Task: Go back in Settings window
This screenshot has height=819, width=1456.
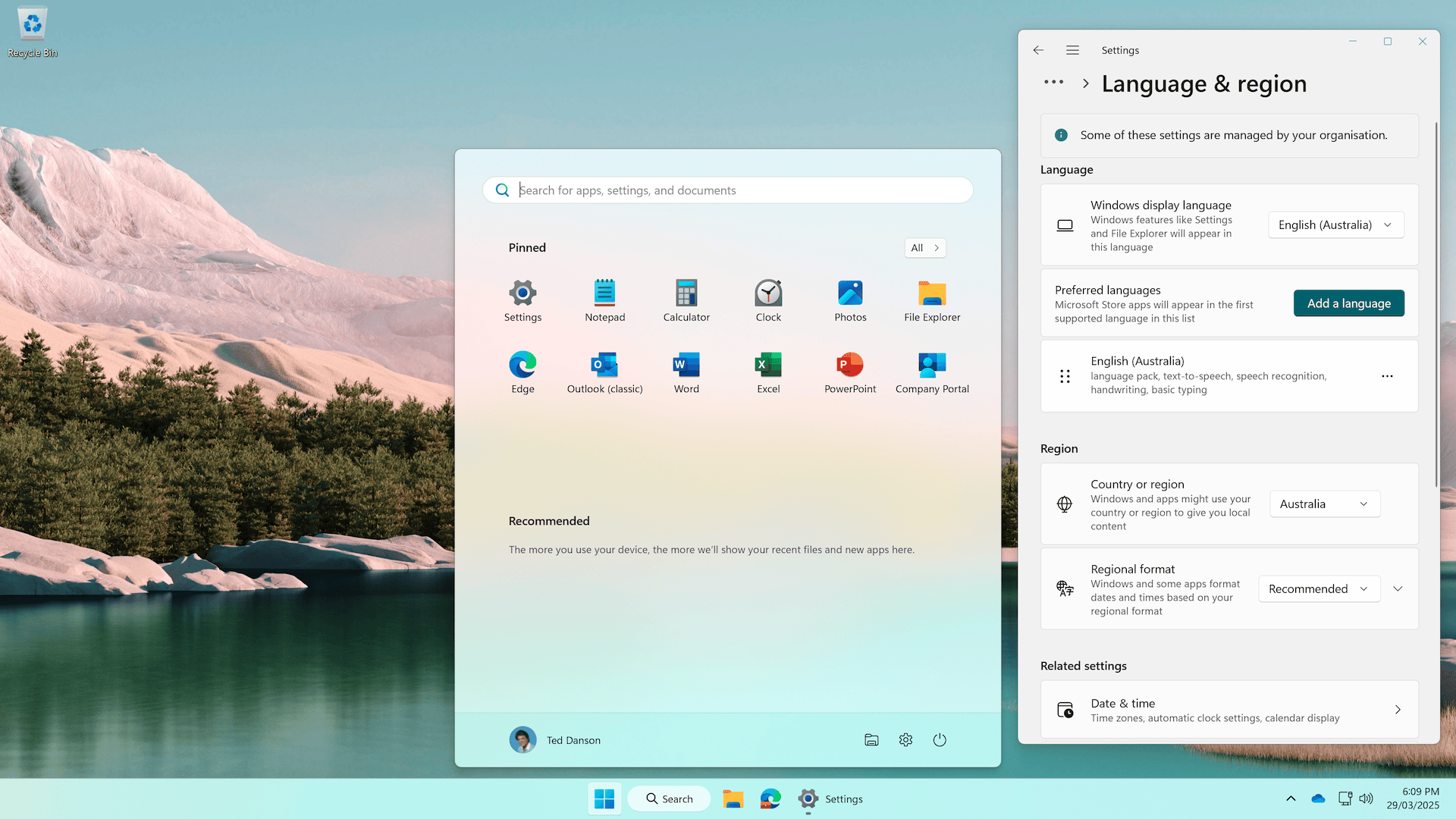Action: point(1038,50)
